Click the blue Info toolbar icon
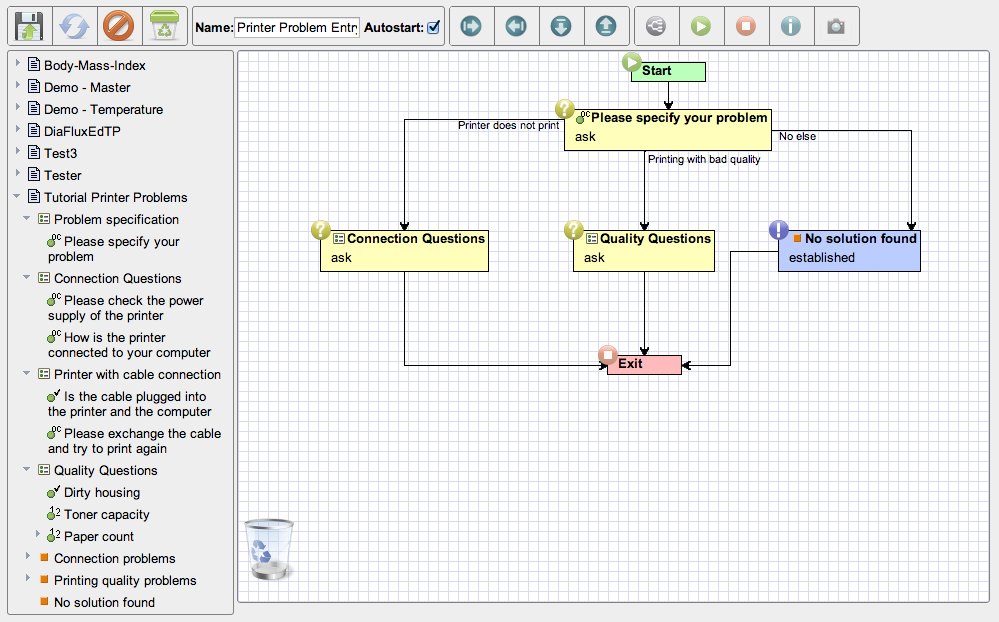999x622 pixels. point(791,26)
